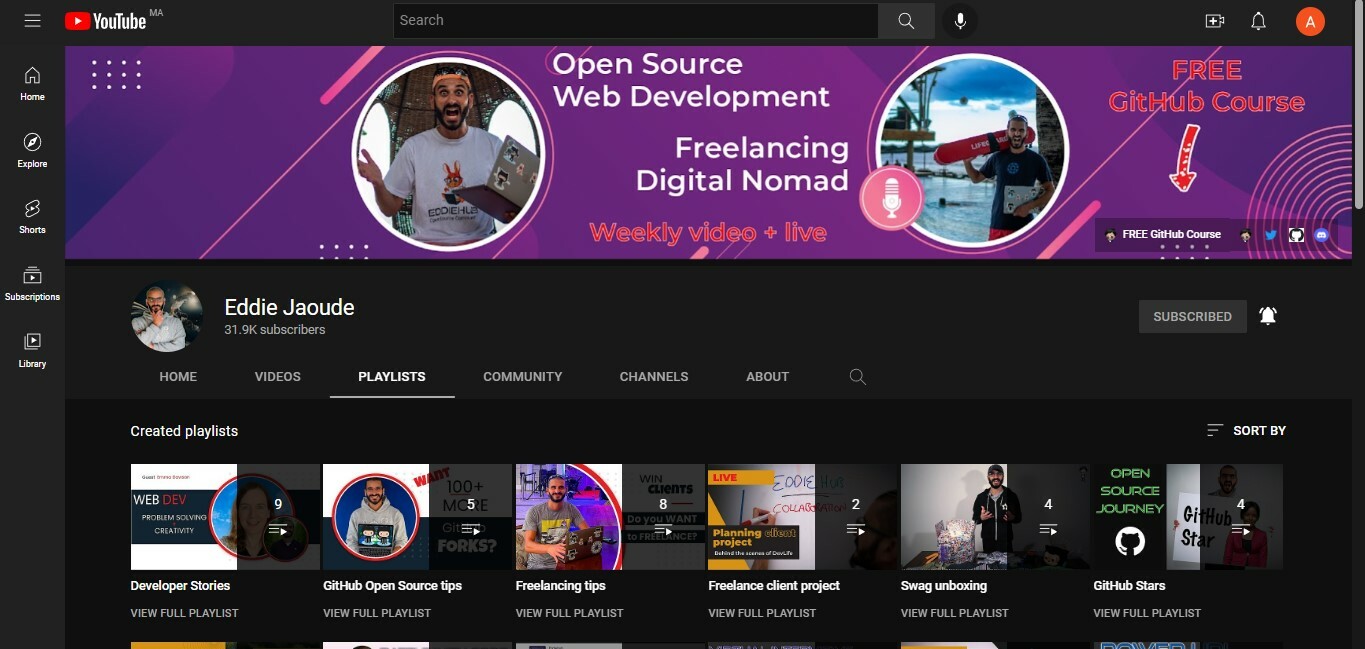Click the GitHub Stars title
This screenshot has width=1365, height=649.
tap(1130, 586)
